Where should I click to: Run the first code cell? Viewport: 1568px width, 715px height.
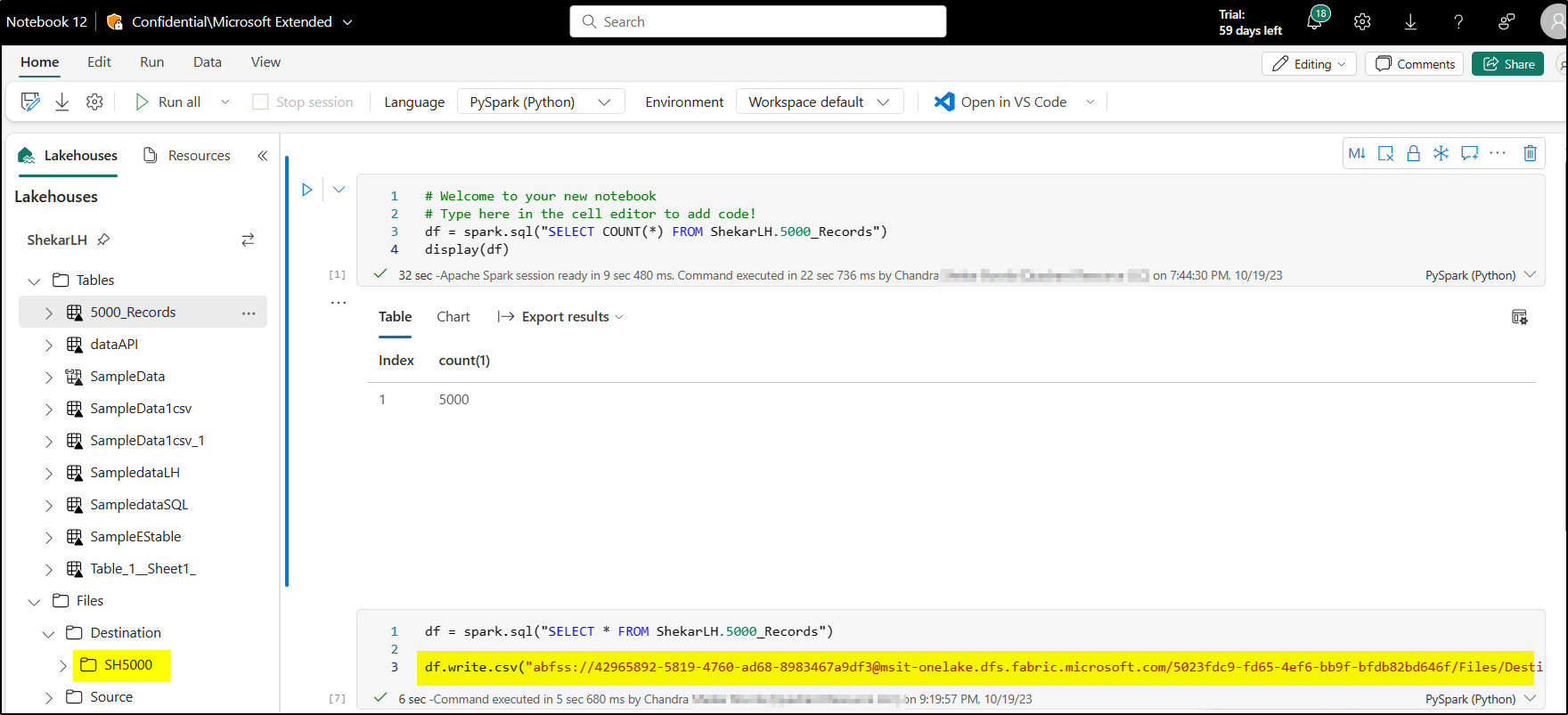(307, 189)
